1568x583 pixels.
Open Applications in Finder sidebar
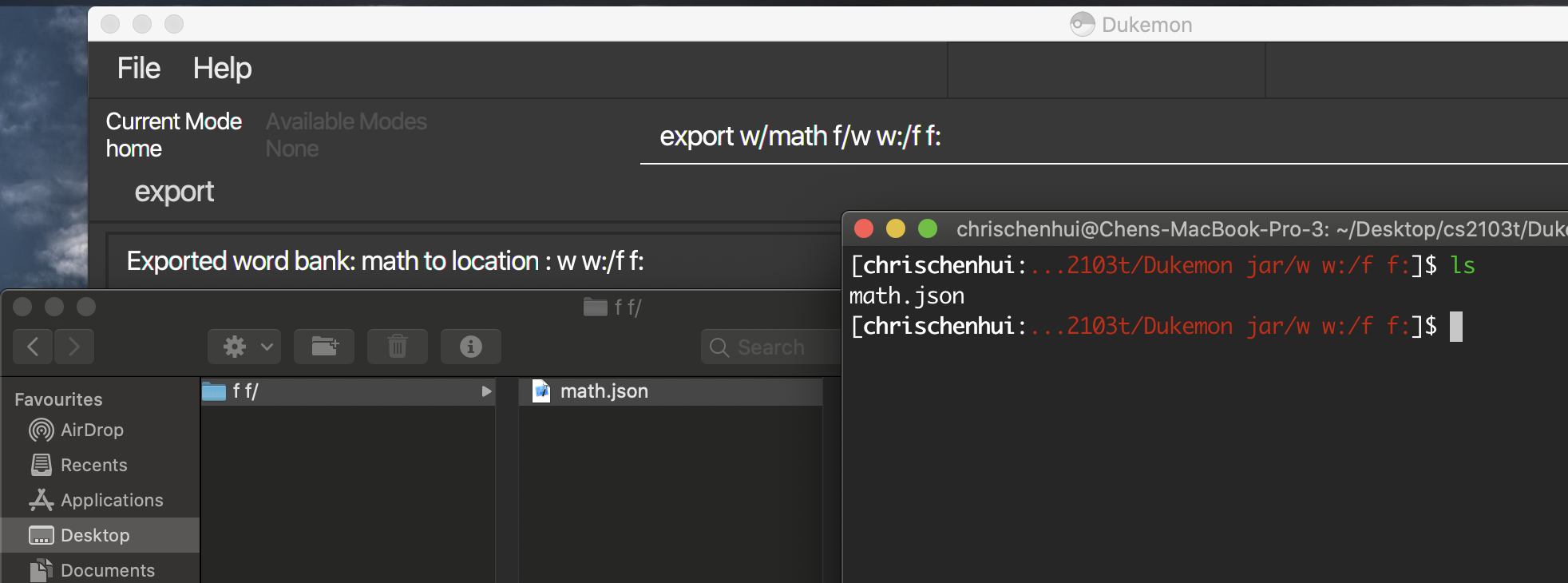pos(96,500)
